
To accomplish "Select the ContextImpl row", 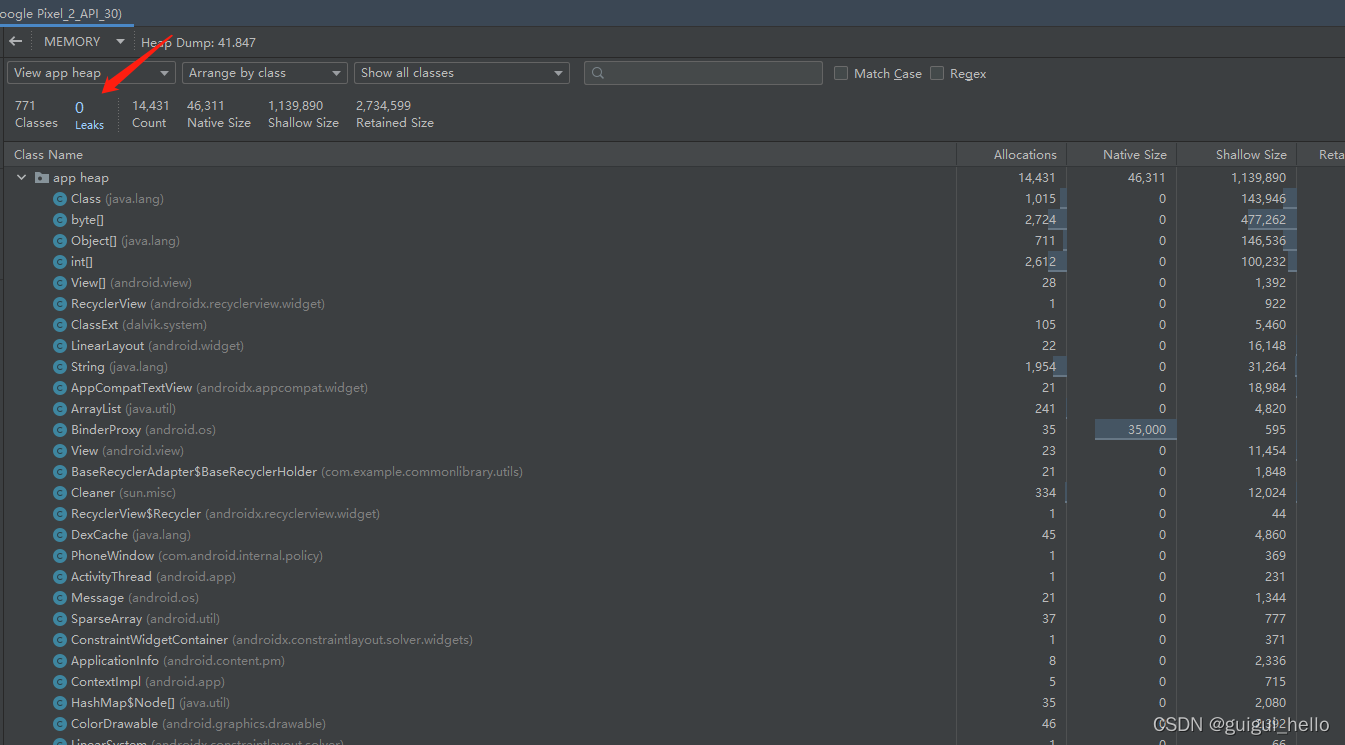I will (672, 682).
